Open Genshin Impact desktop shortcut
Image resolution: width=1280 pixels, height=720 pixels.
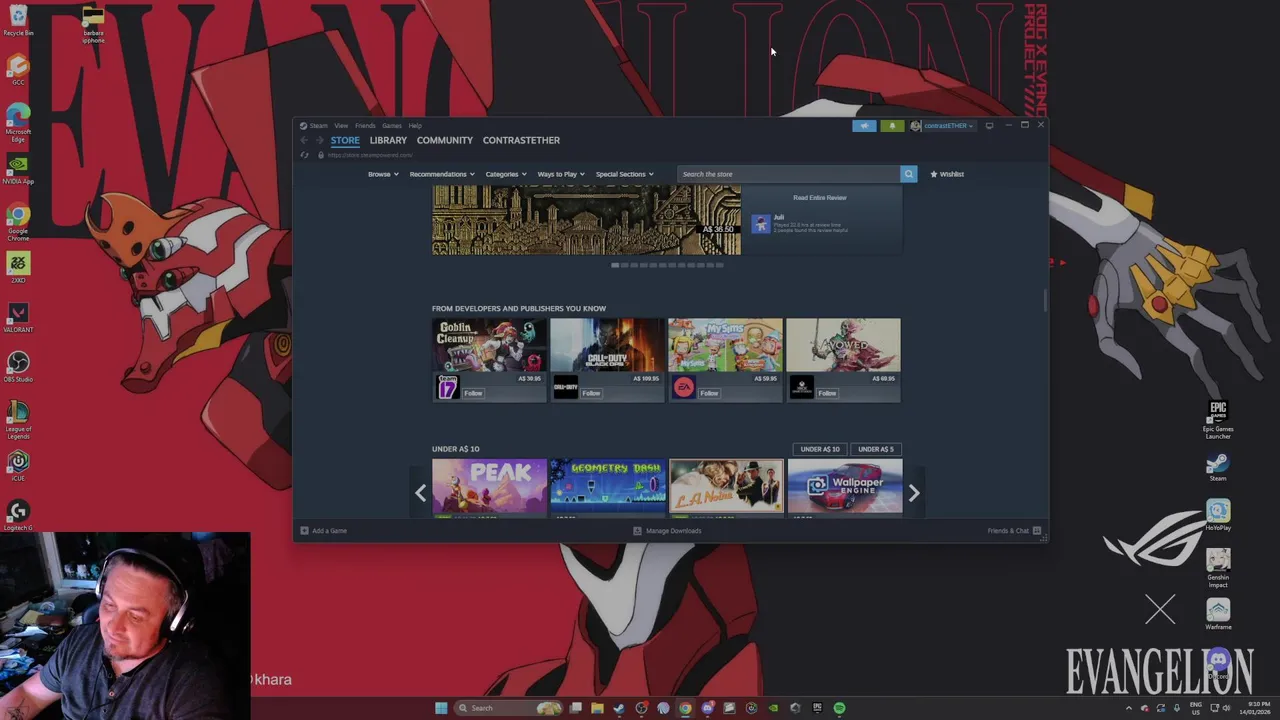pyautogui.click(x=1218, y=567)
